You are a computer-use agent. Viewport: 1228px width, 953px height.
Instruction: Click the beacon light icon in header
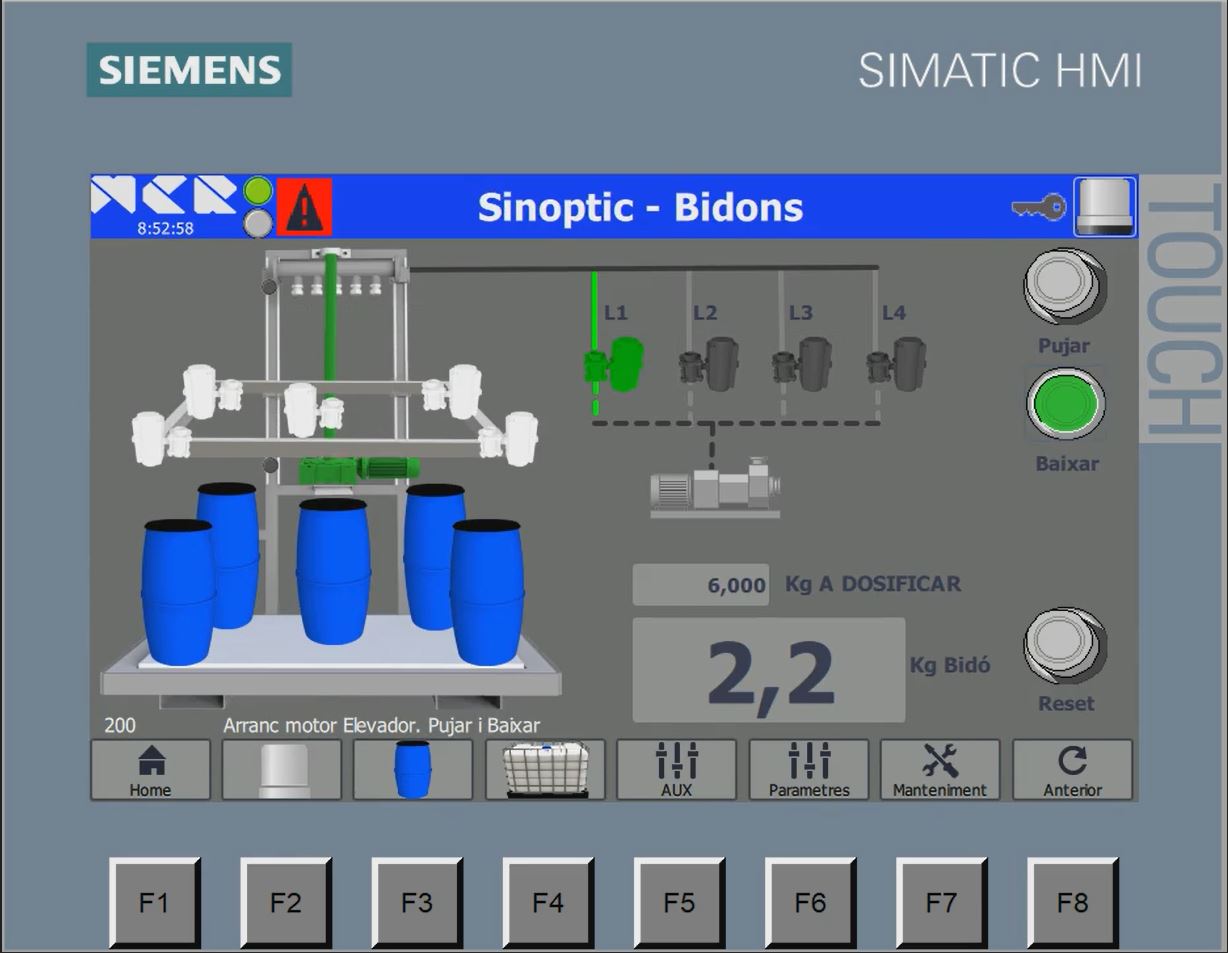(x=1104, y=207)
